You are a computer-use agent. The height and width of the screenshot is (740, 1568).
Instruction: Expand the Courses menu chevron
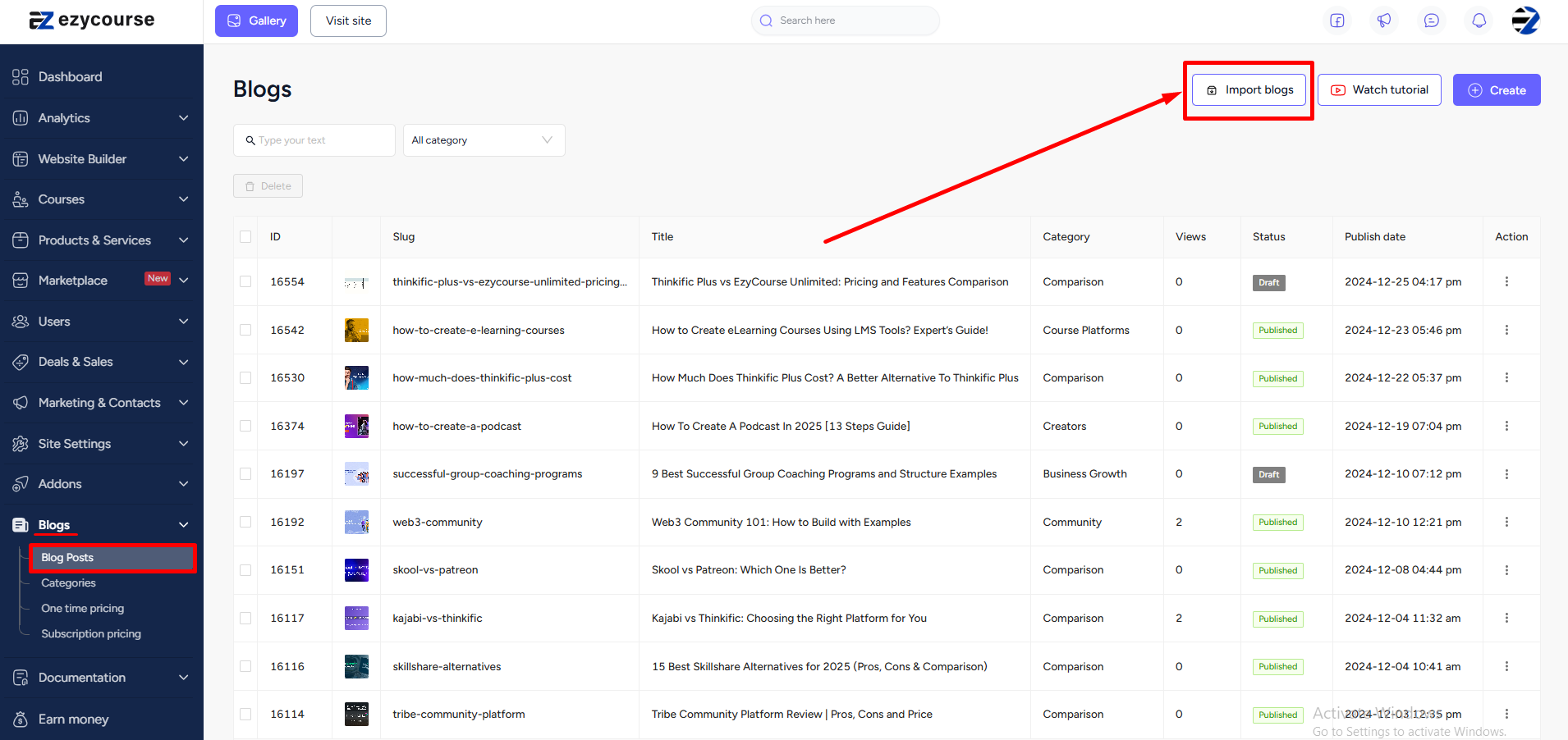pos(184,199)
